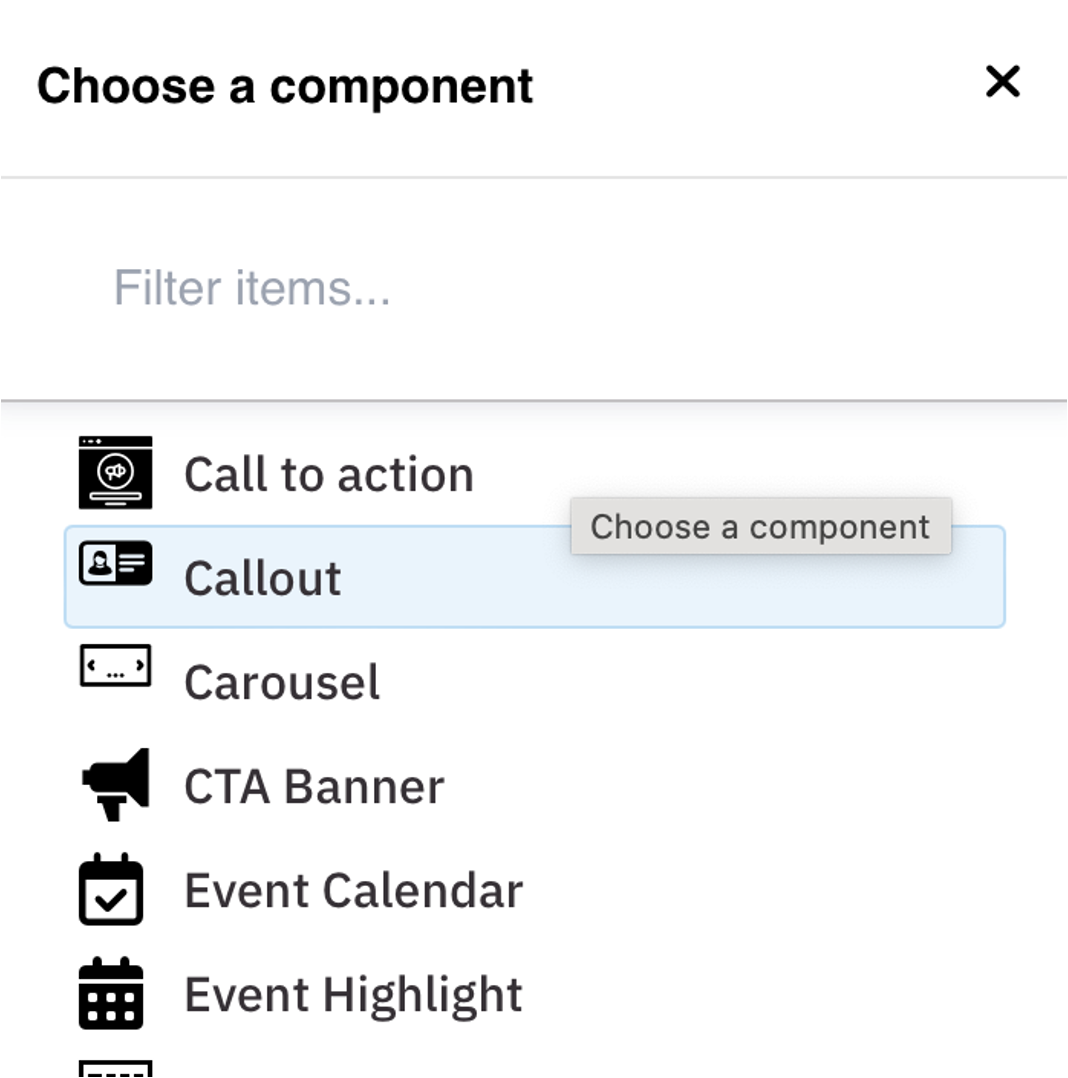Select the Call to action label
Screen dimensions: 1068x1078
click(x=328, y=474)
